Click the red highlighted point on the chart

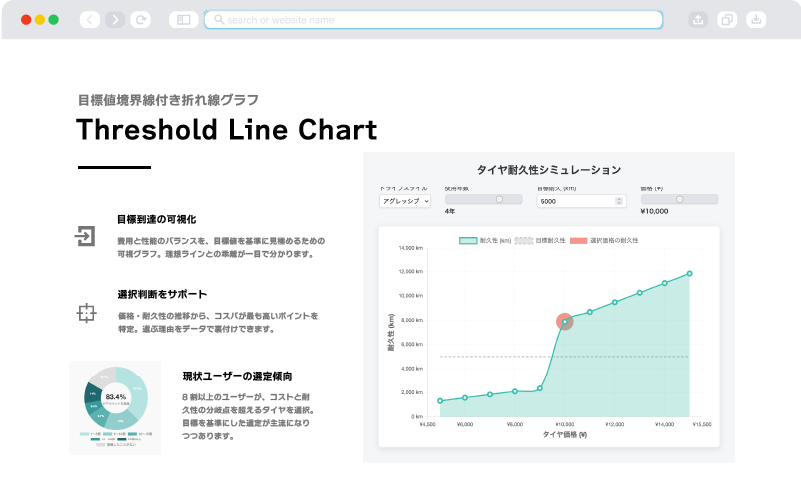click(x=564, y=321)
